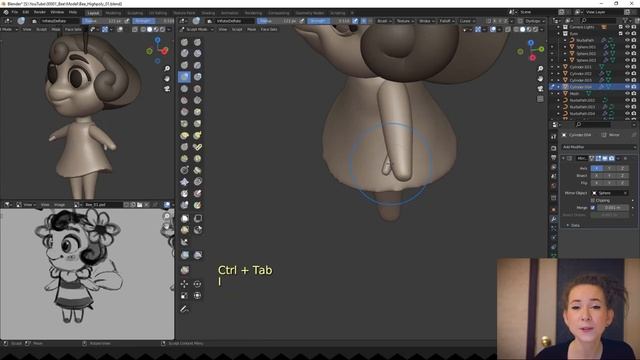Hide Cylinder.004 with its eye icon
The image size is (640, 360).
click(627, 87)
